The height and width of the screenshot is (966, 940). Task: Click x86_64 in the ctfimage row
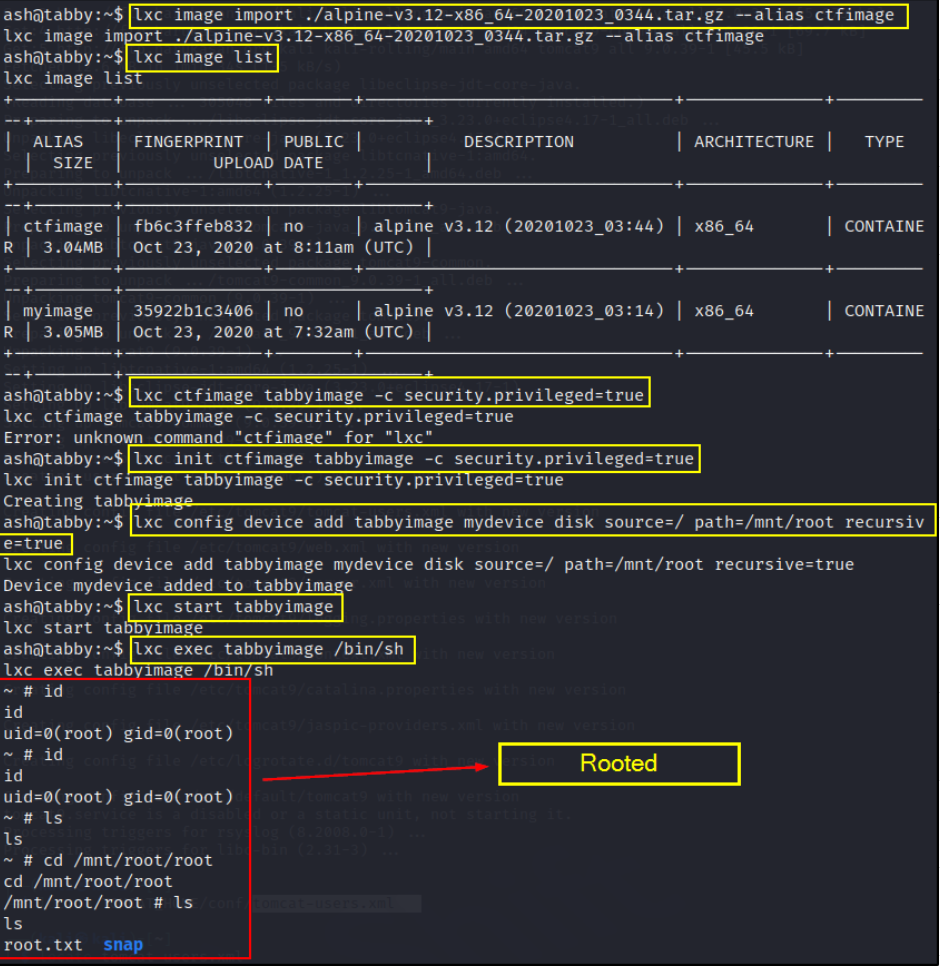pyautogui.click(x=724, y=227)
